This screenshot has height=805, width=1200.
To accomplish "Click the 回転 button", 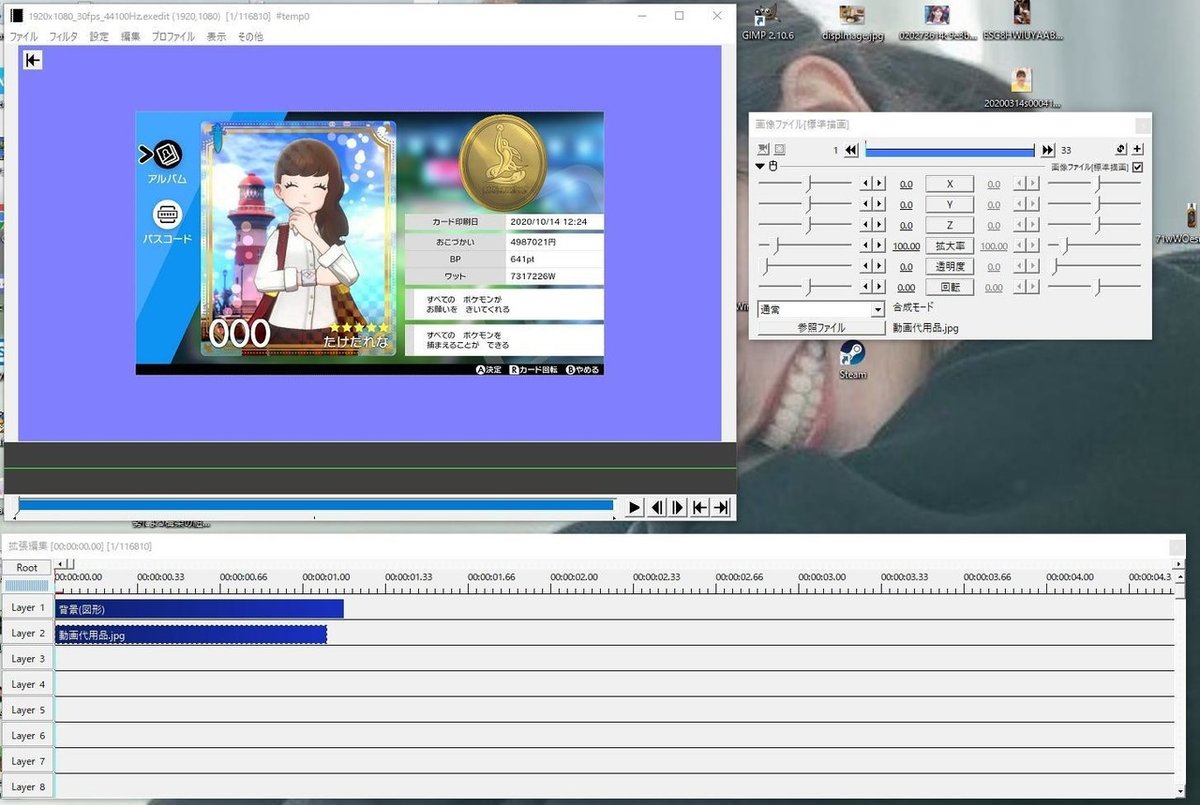I will (x=949, y=287).
